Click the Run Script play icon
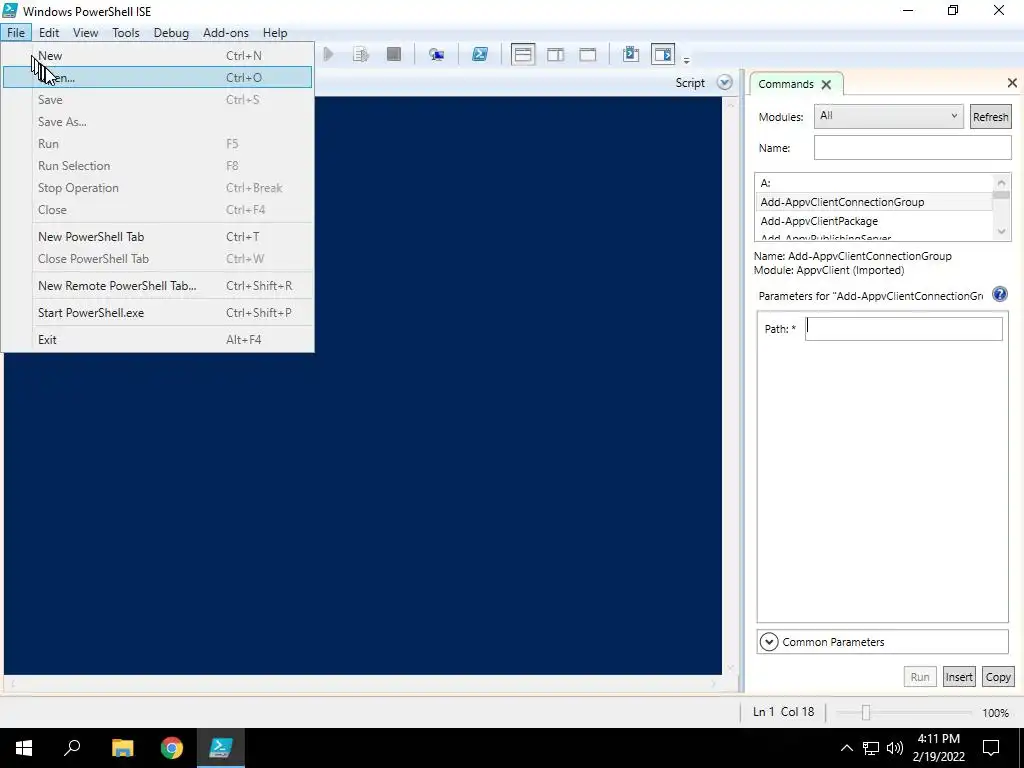The height and width of the screenshot is (768, 1024). pos(328,54)
